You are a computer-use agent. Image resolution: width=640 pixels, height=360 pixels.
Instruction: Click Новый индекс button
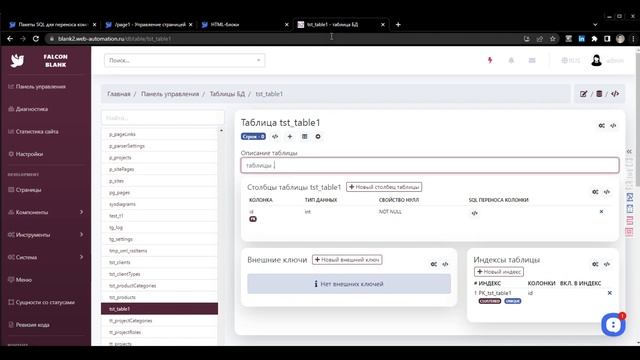[x=499, y=272]
